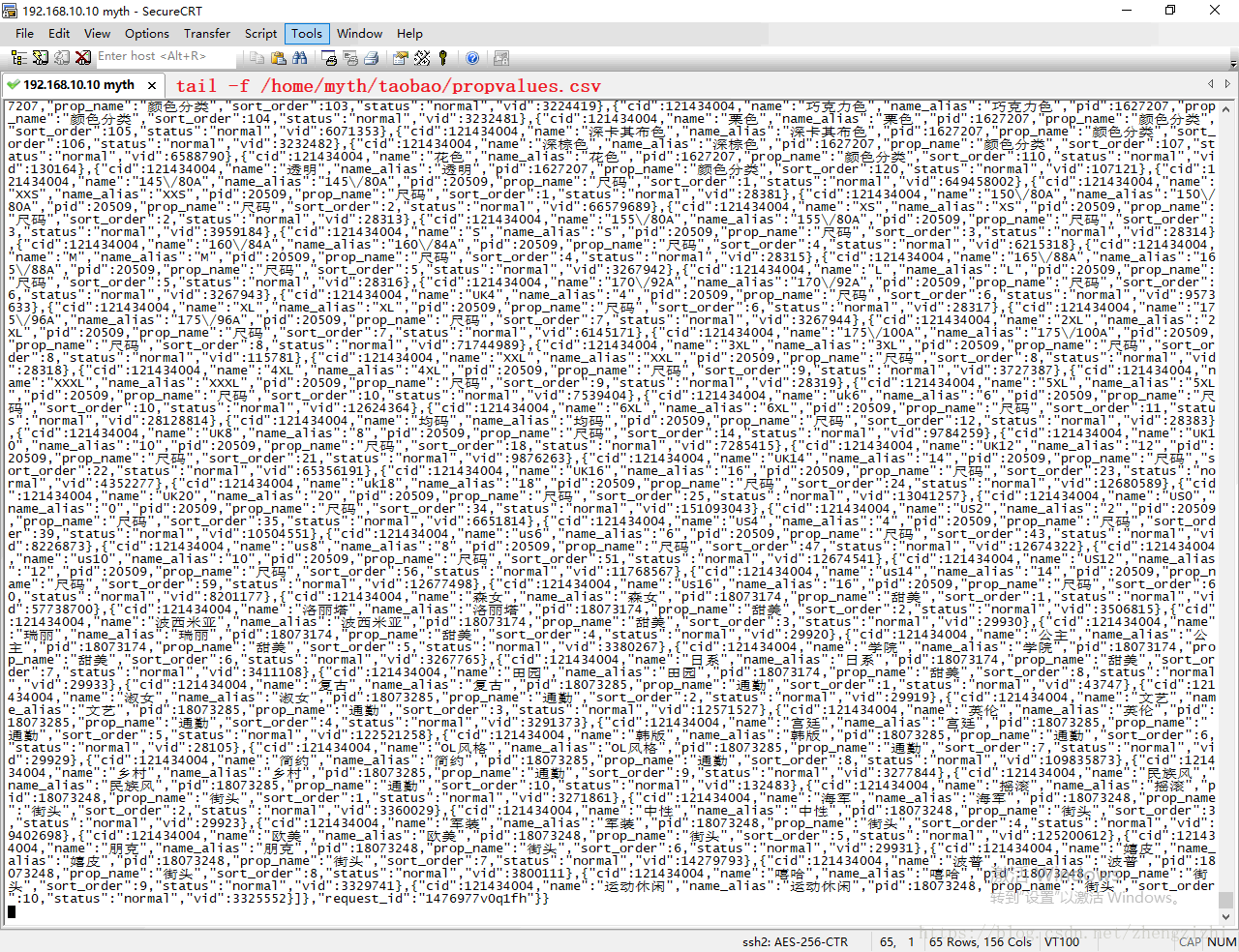1239x952 pixels.
Task: Click the ssh2: AES-256-CTR status text
Action: coord(795,941)
